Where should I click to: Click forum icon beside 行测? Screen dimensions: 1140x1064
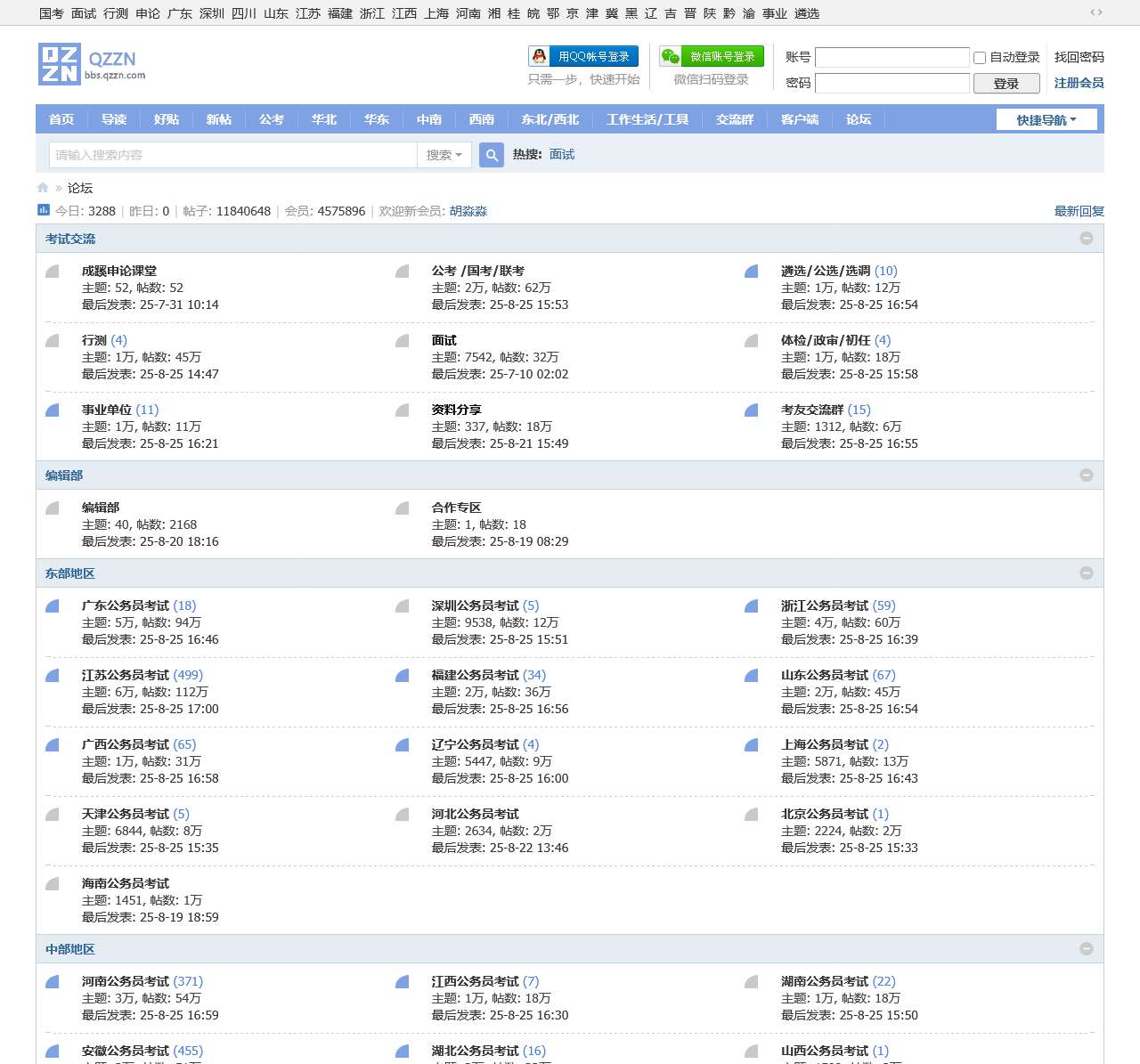[x=53, y=341]
